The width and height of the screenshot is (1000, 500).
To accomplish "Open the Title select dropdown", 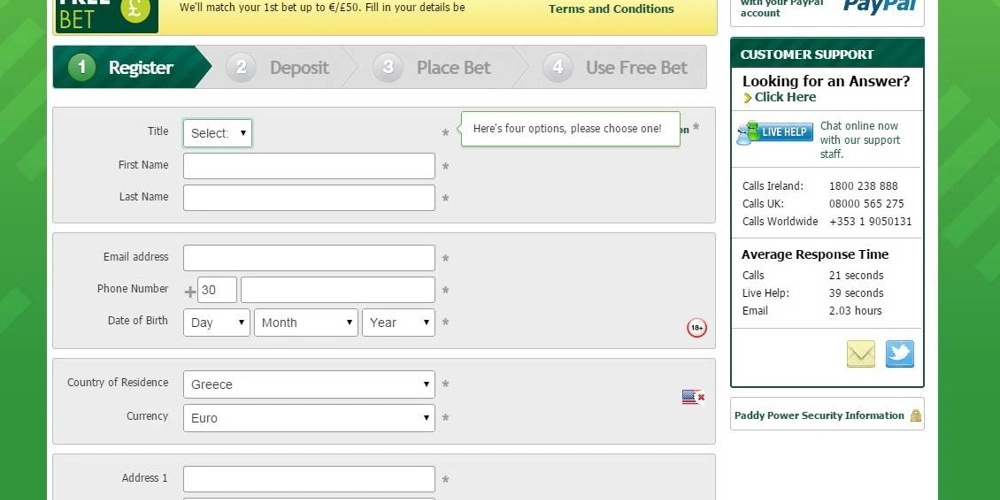I will (217, 133).
